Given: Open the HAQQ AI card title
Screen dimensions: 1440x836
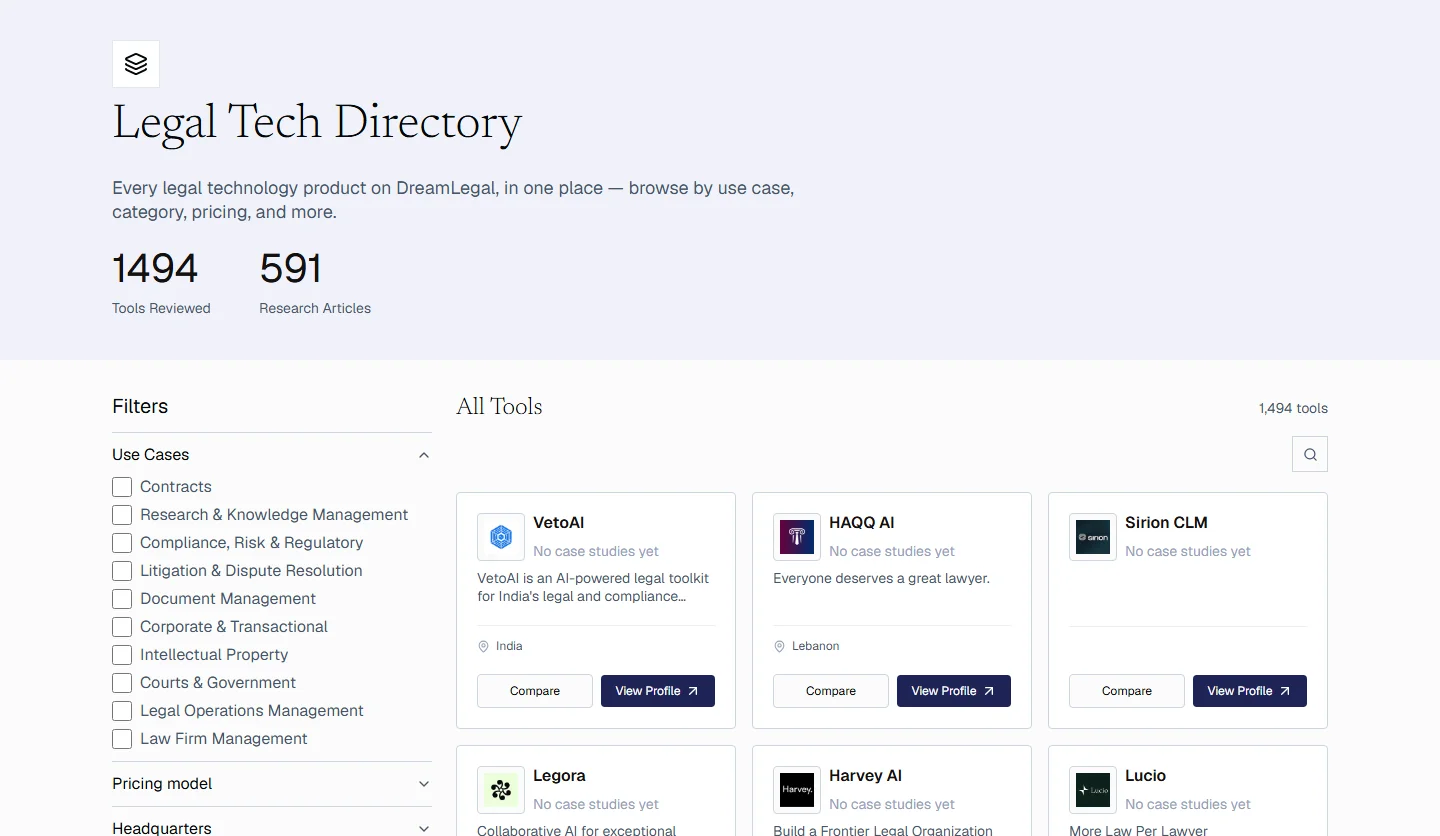Looking at the screenshot, I should pos(862,523).
